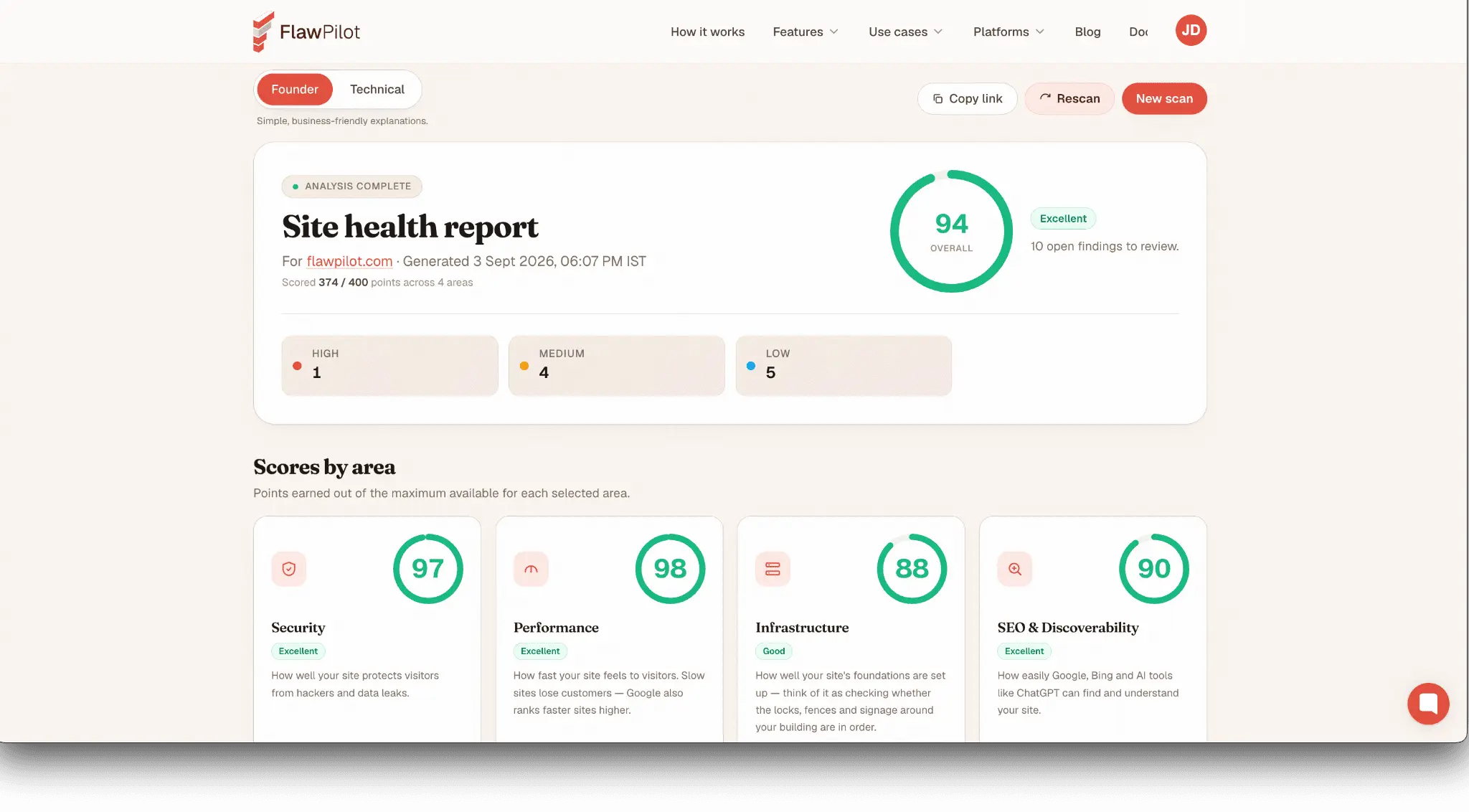
Task: Click the FlawPilot logo icon
Action: click(263, 32)
